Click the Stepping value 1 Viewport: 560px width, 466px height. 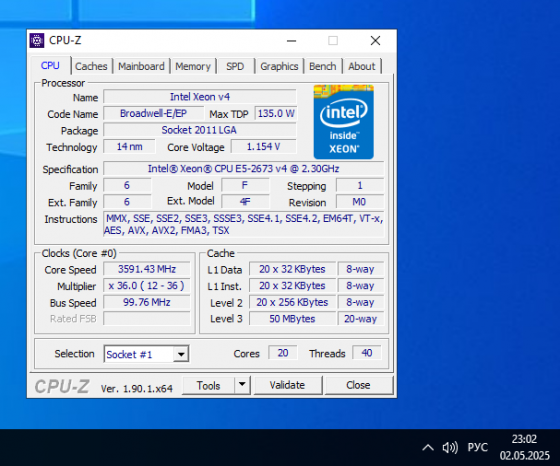point(360,185)
